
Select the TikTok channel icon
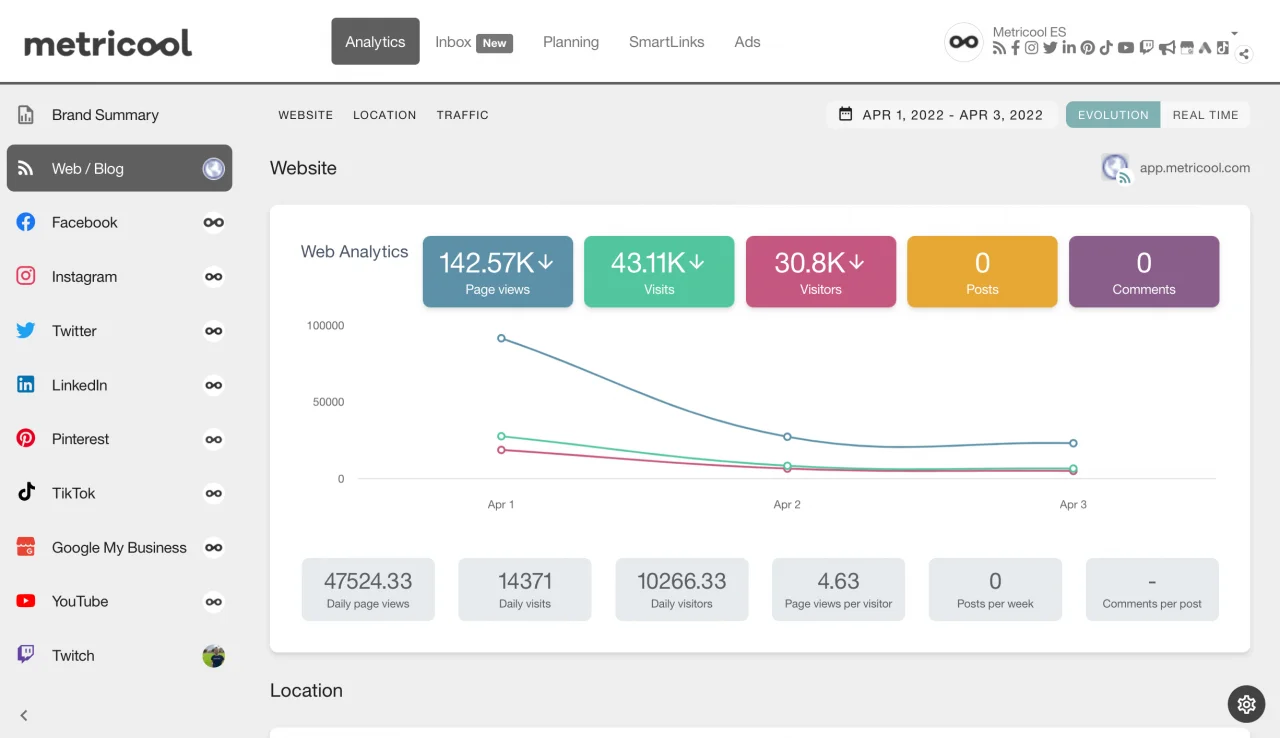(x=25, y=493)
